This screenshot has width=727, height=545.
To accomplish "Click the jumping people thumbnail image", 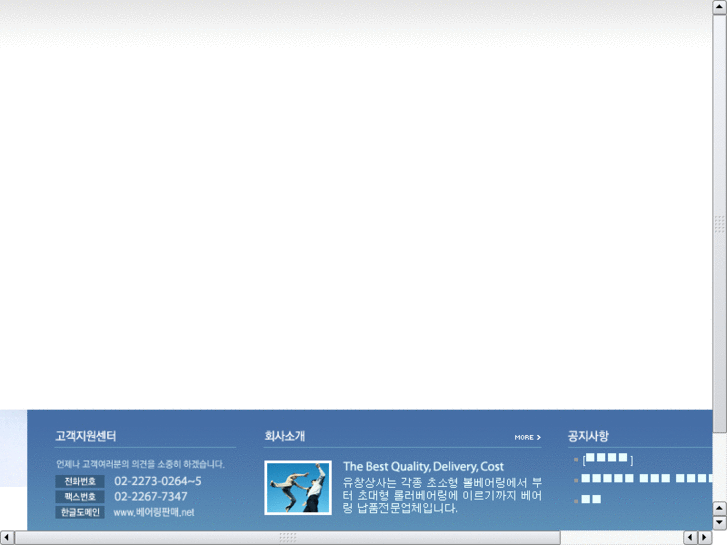I will tap(298, 487).
